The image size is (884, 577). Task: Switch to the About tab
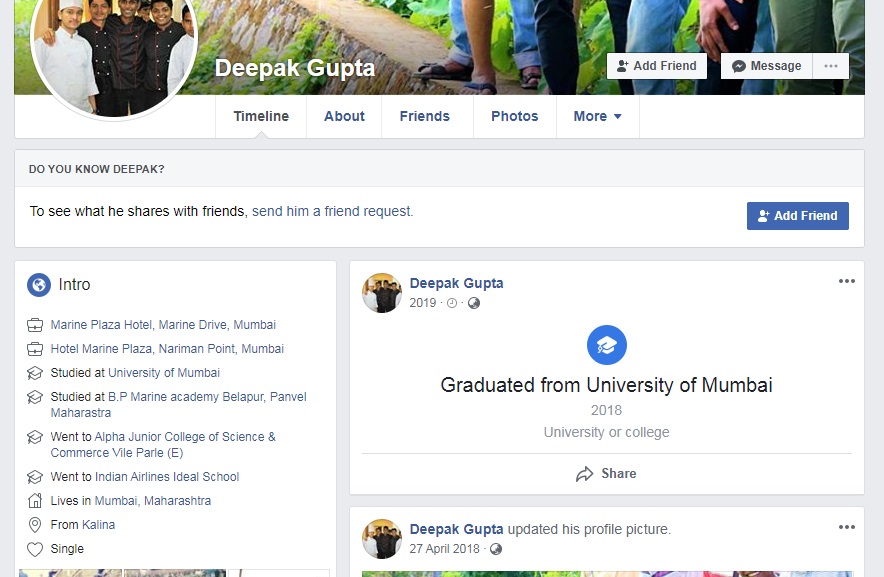(344, 116)
